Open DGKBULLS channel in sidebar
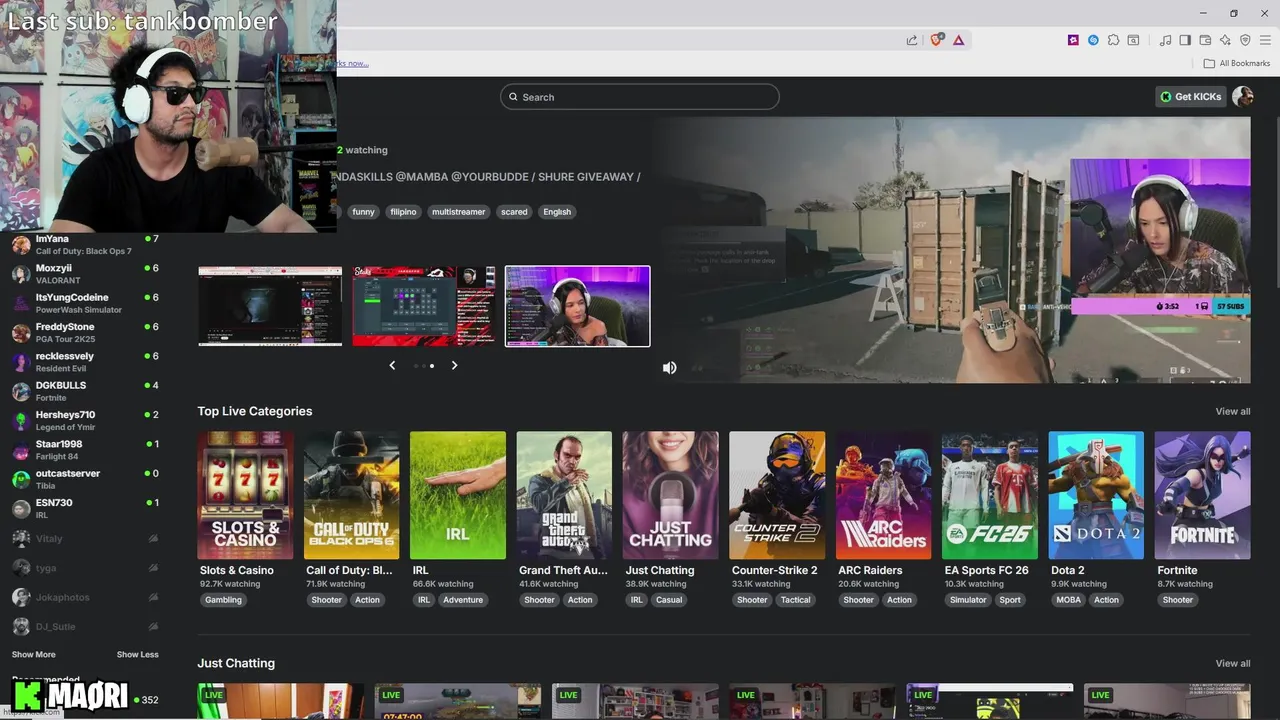This screenshot has height=720, width=1280. (85, 391)
